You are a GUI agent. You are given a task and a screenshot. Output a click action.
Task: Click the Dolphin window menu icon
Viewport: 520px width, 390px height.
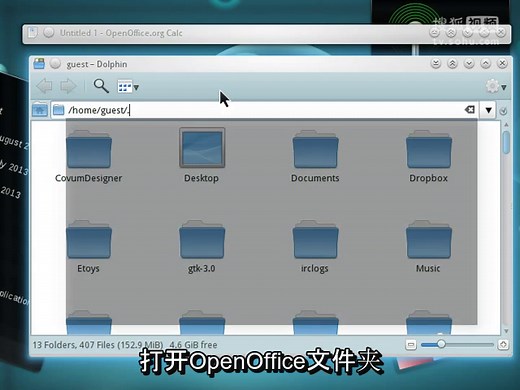click(x=39, y=63)
